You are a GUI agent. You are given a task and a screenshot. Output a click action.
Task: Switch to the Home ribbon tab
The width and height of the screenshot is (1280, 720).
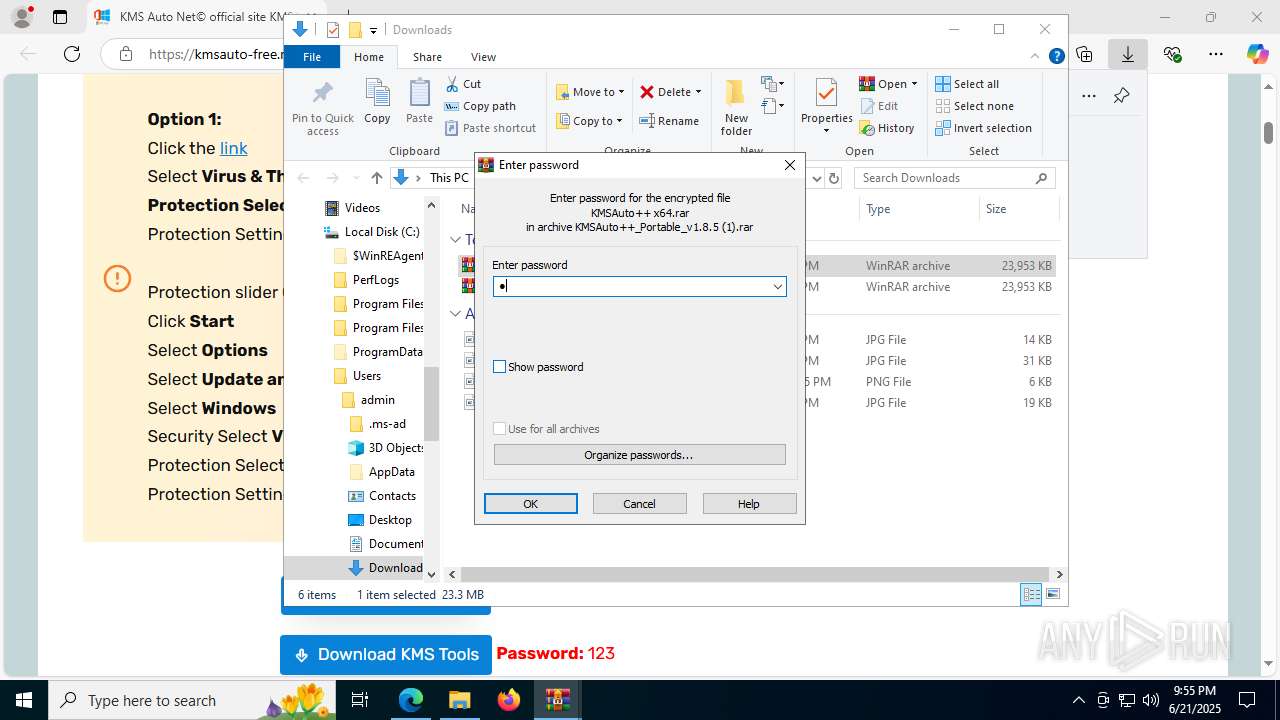point(368,57)
